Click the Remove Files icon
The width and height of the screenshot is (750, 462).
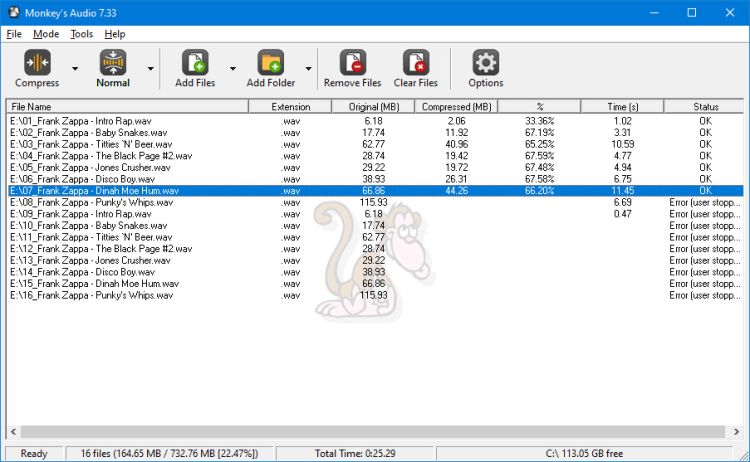point(352,63)
